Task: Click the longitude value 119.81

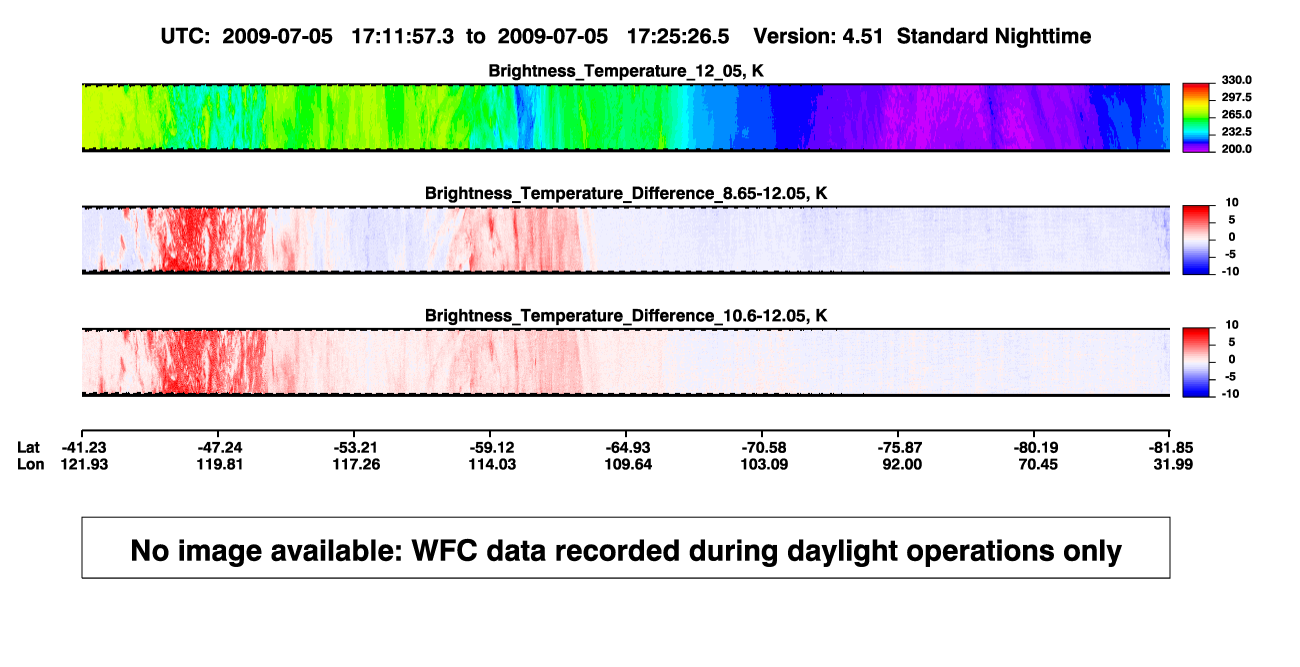Action: 220,464
